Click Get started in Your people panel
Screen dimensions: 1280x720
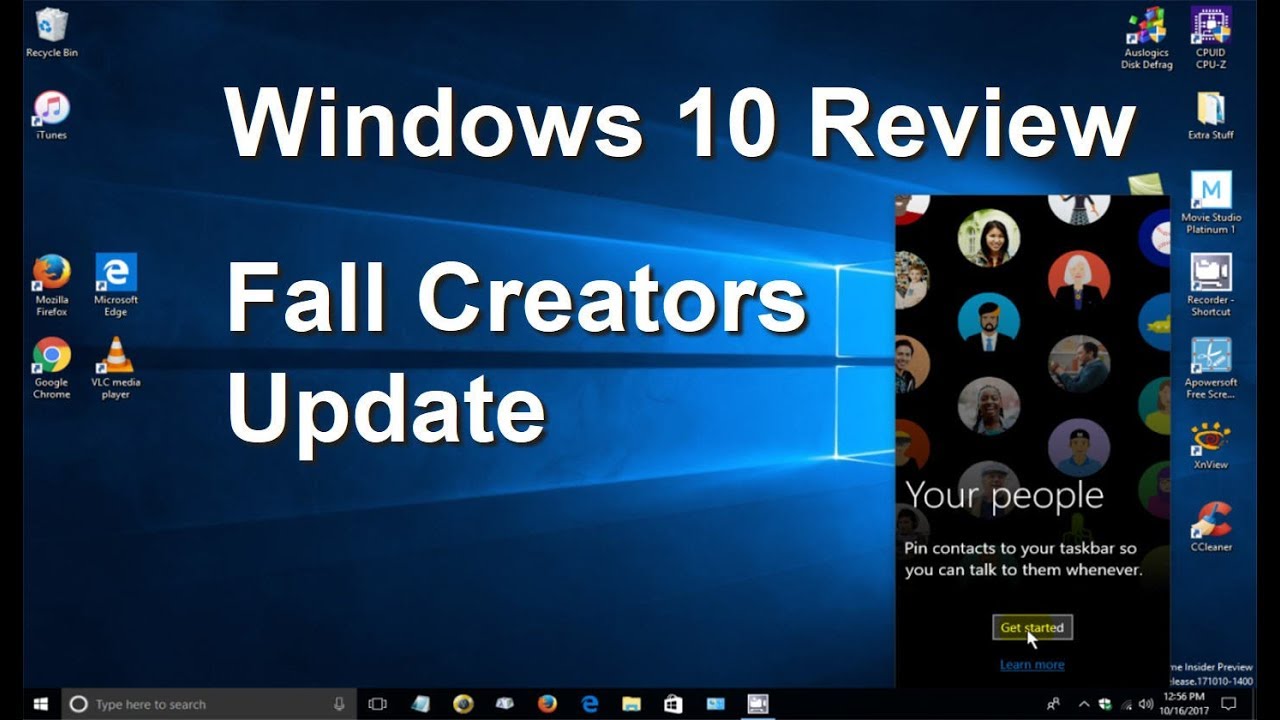1032,627
